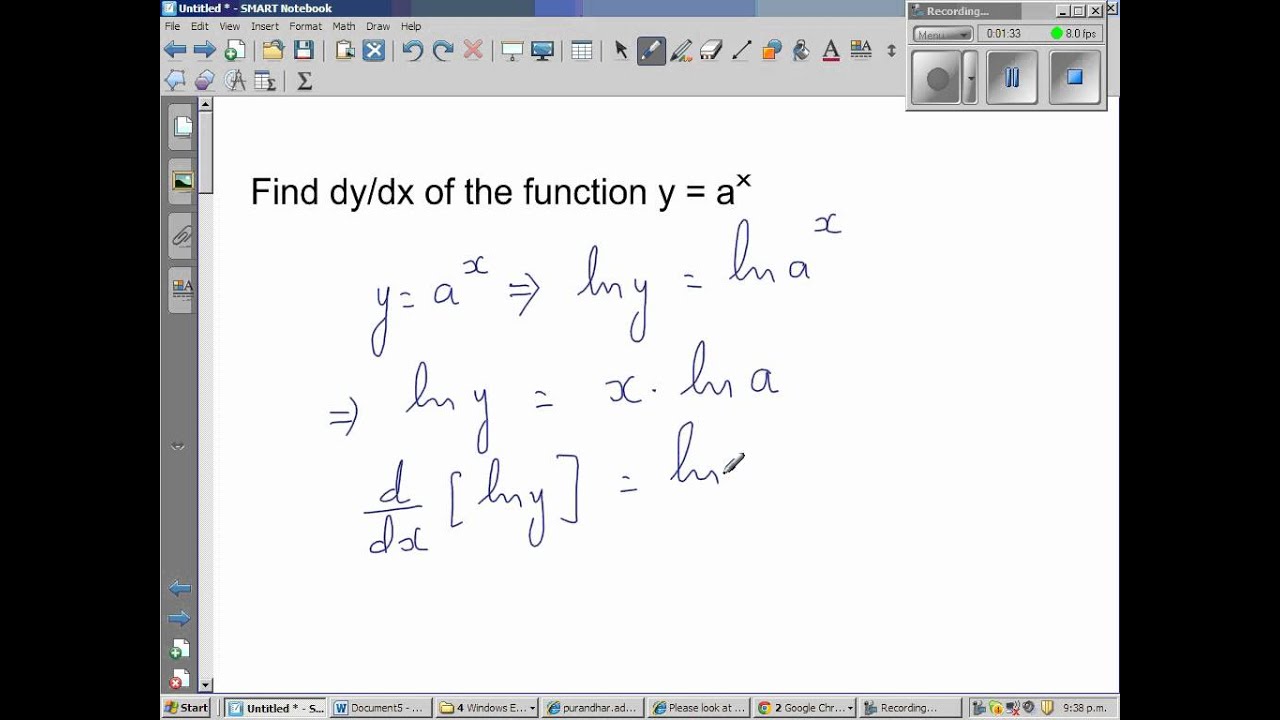Add a new blank page

234,50
